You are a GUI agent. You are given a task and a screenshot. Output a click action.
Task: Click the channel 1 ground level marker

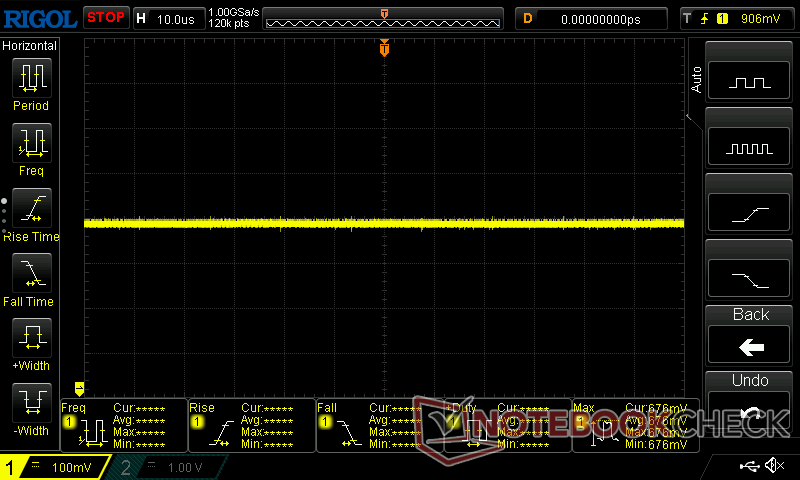point(79,389)
